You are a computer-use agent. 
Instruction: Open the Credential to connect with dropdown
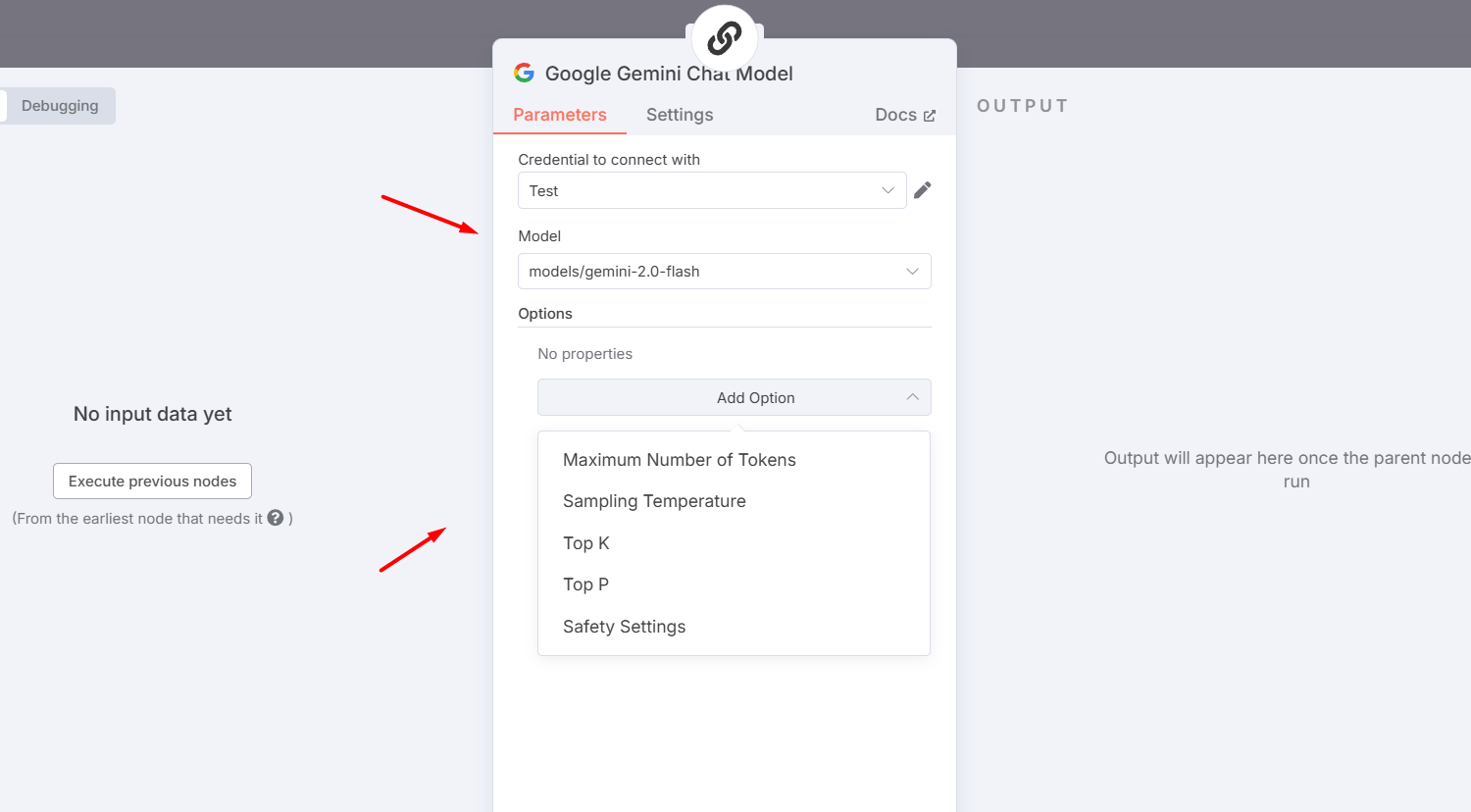(x=712, y=190)
